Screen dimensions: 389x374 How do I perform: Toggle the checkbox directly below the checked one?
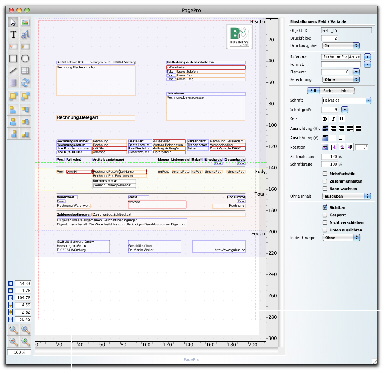tap(325, 215)
